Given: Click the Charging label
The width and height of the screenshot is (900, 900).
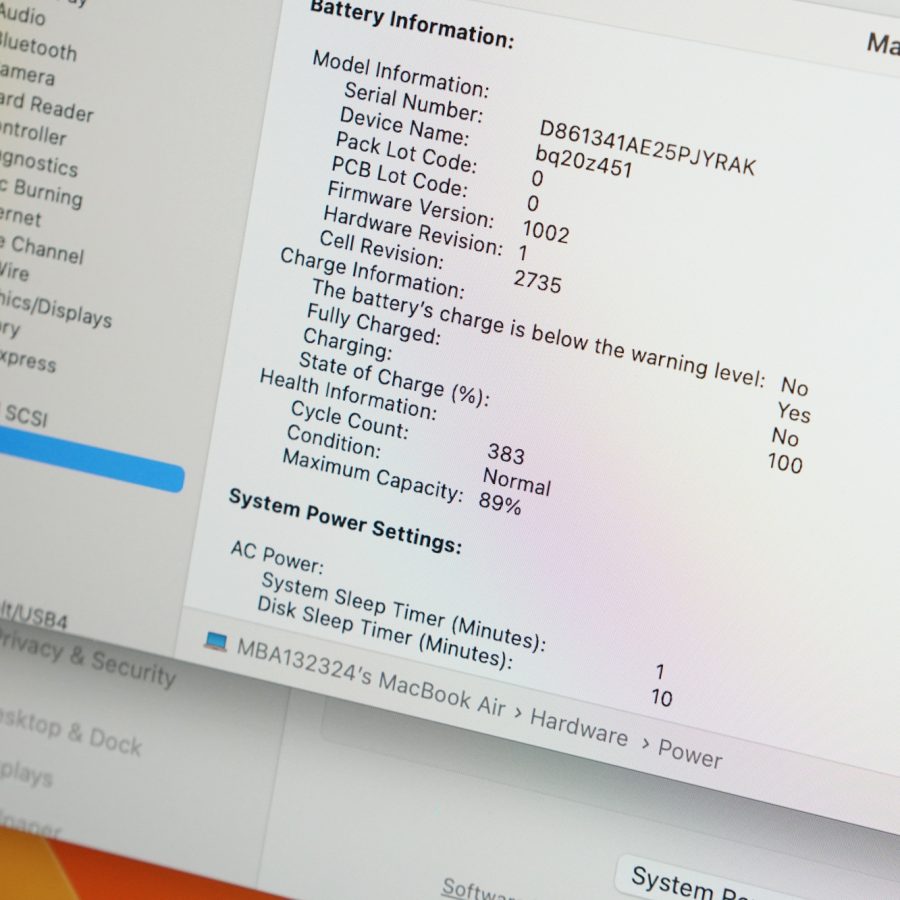Looking at the screenshot, I should pyautogui.click(x=348, y=343).
